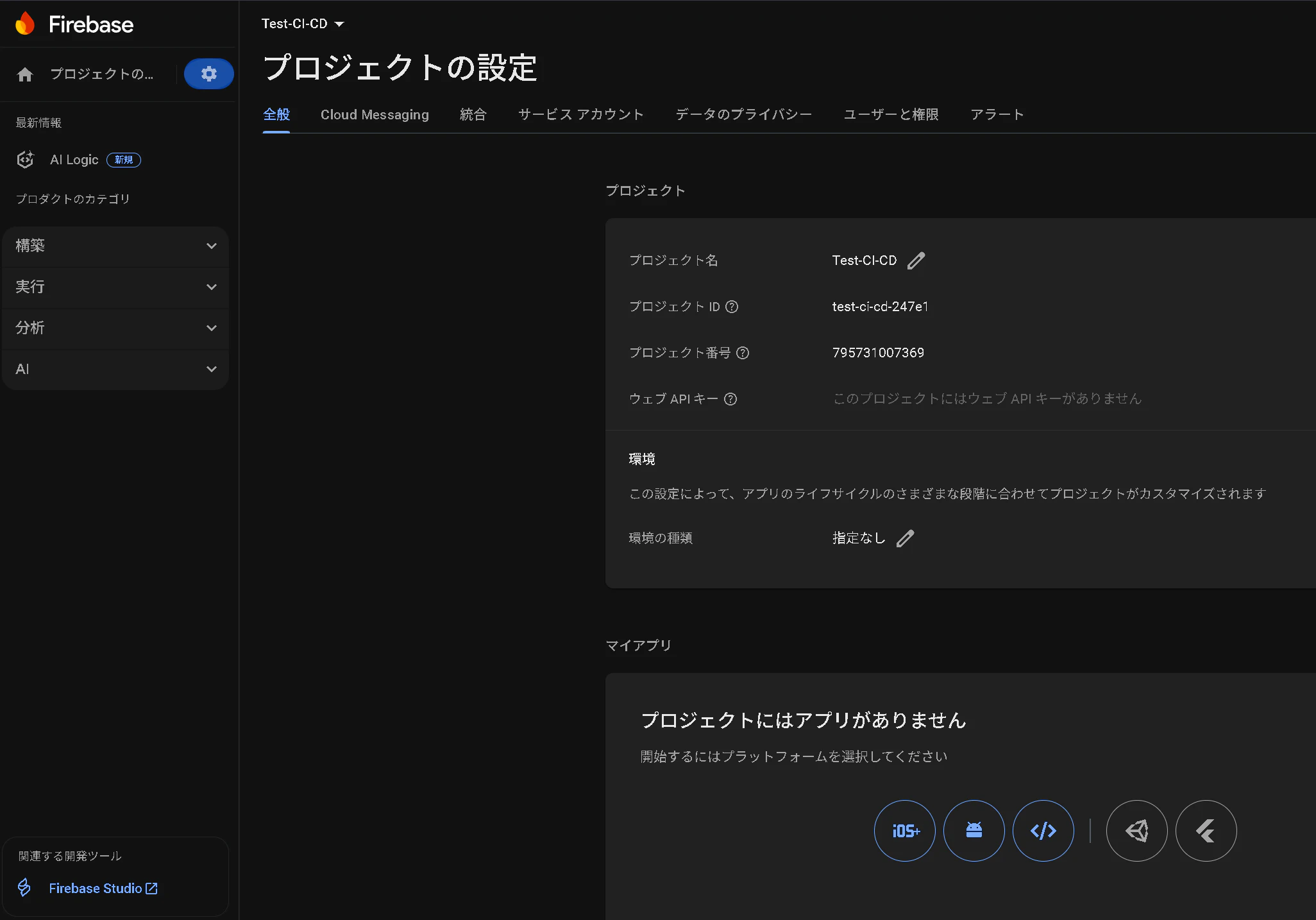Show help for プロジェクト ID

[x=732, y=307]
